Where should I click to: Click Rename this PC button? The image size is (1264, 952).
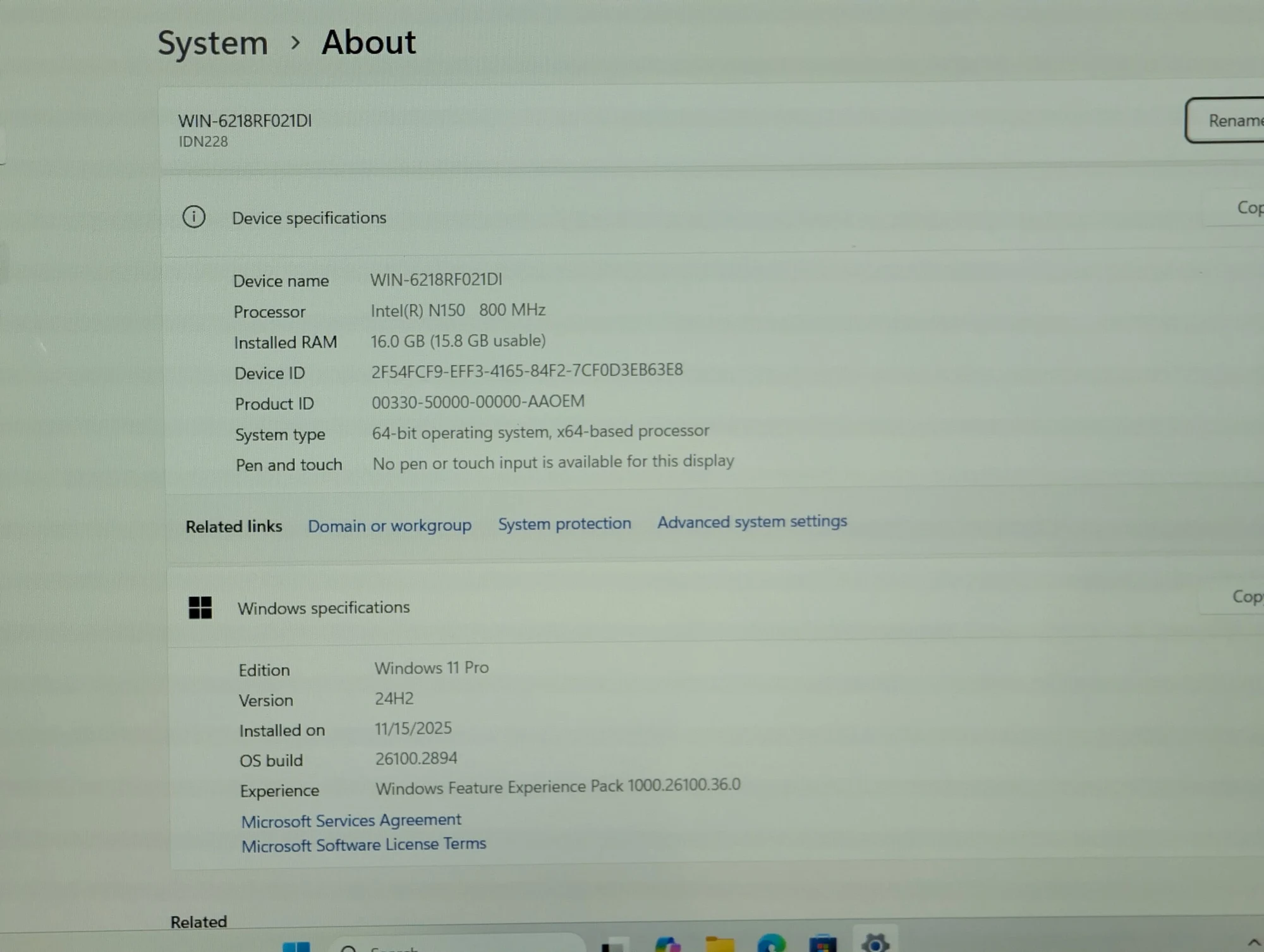[x=1225, y=120]
